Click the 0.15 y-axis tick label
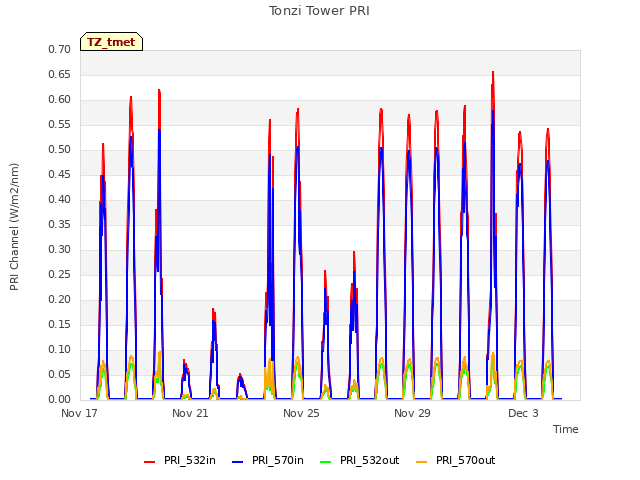This screenshot has width=640, height=480. (x=60, y=324)
